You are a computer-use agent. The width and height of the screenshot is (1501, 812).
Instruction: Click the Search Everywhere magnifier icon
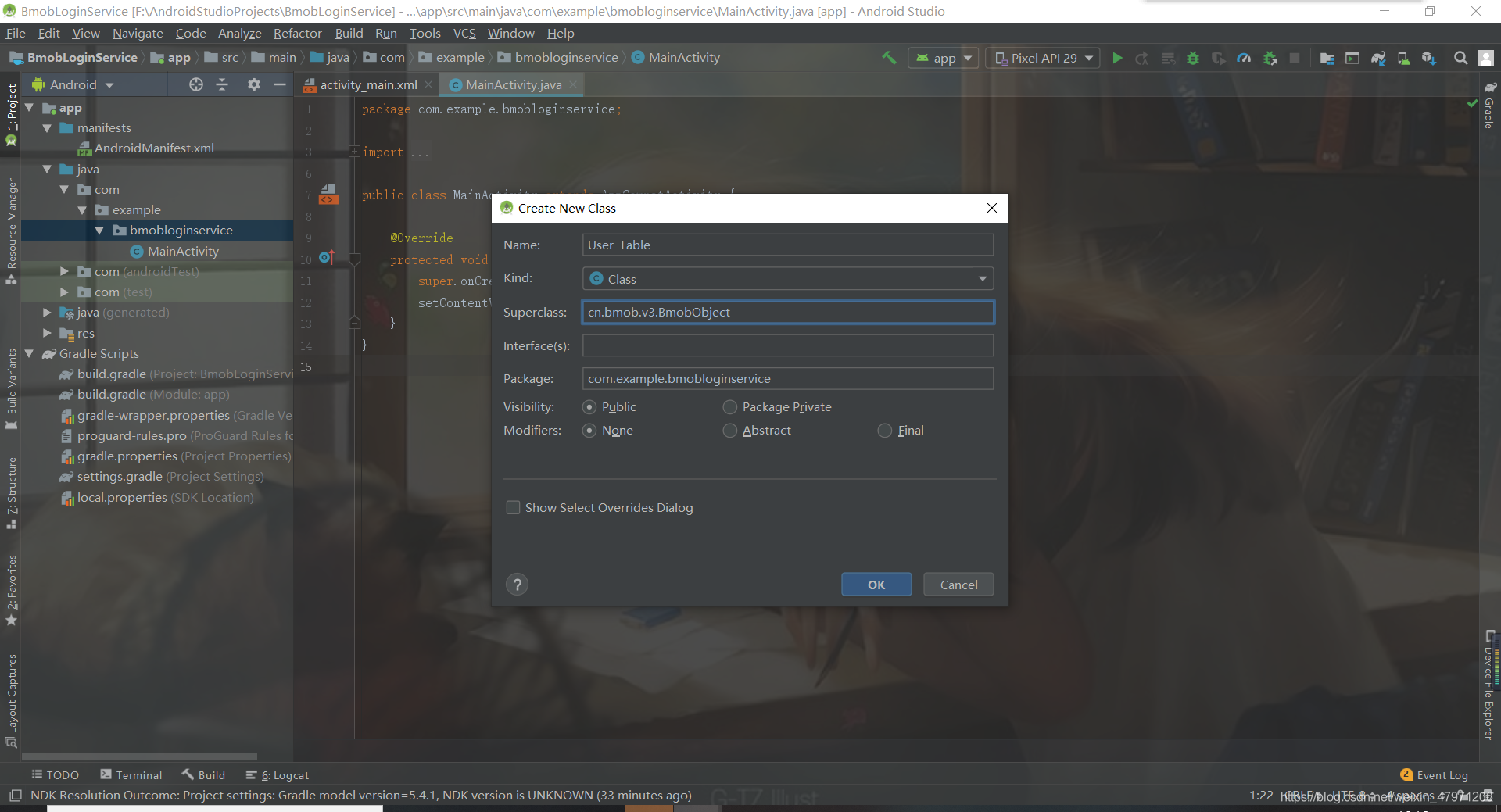(1460, 58)
